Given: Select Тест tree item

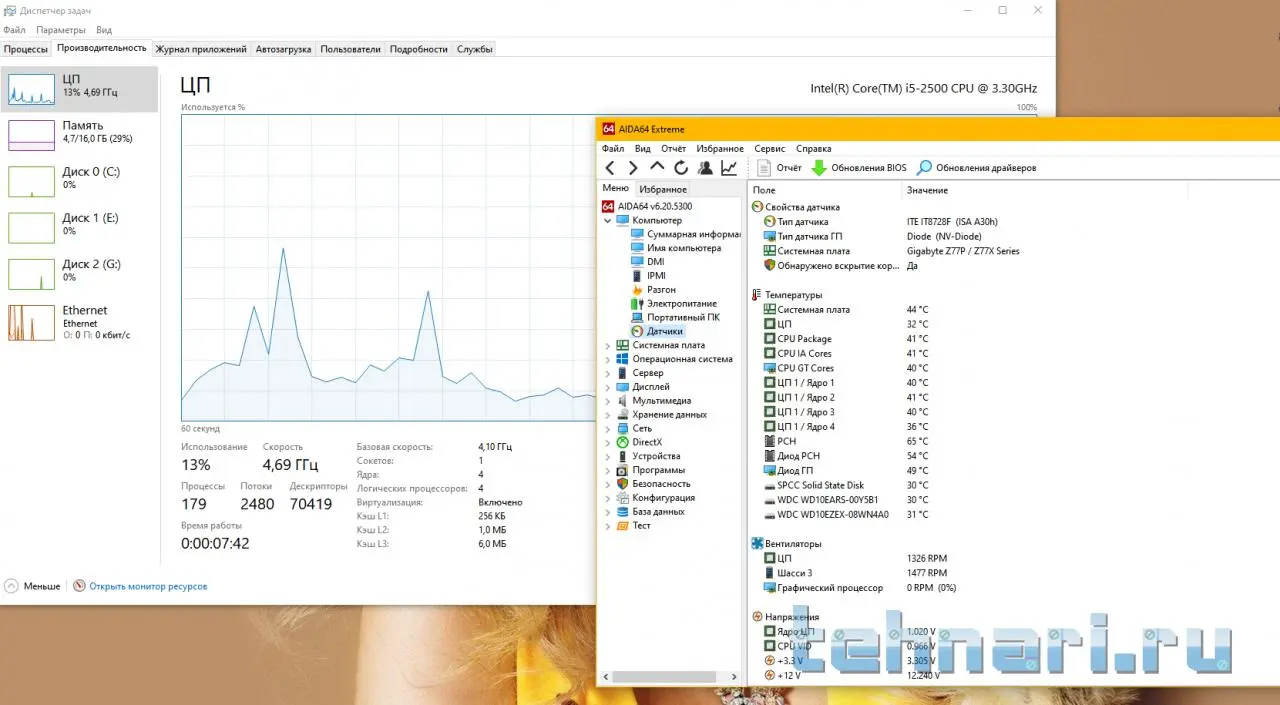Looking at the screenshot, I should pyautogui.click(x=633, y=526).
